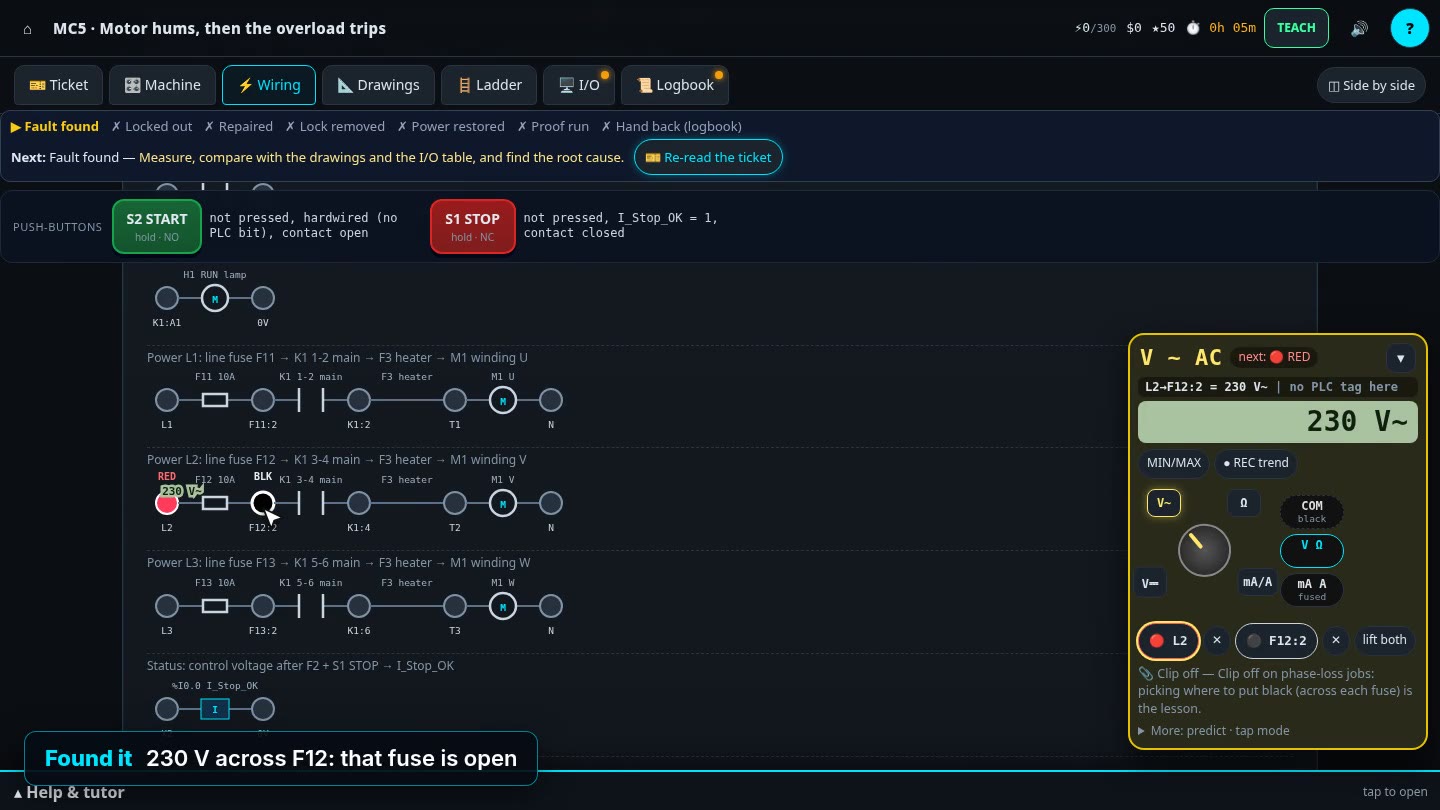Collapse the multimeter panel with the arrow

point(1400,358)
